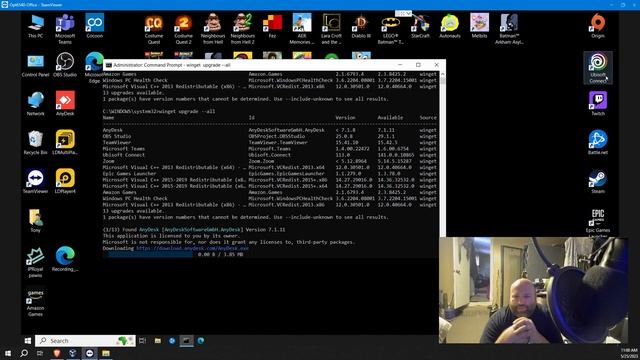Viewport: 640px width, 360px height.
Task: Launch OBS Studio from the desktop
Action: [65, 65]
